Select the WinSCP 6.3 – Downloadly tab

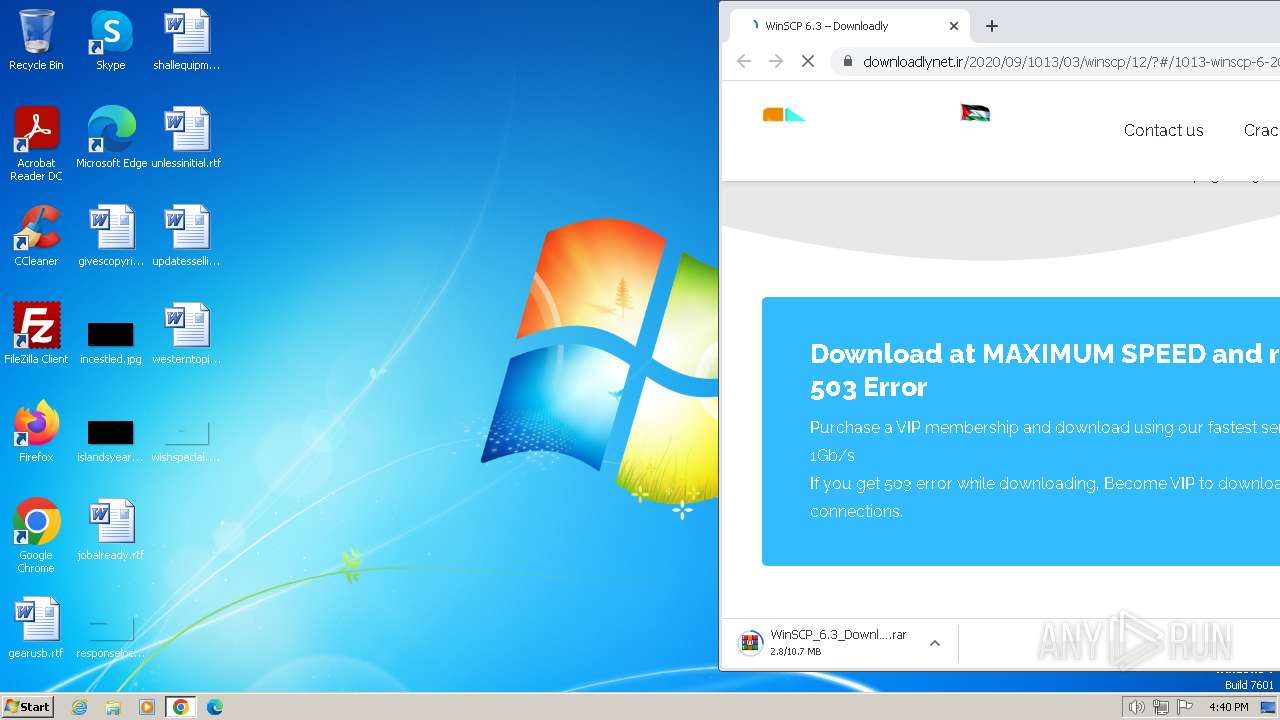(850, 26)
